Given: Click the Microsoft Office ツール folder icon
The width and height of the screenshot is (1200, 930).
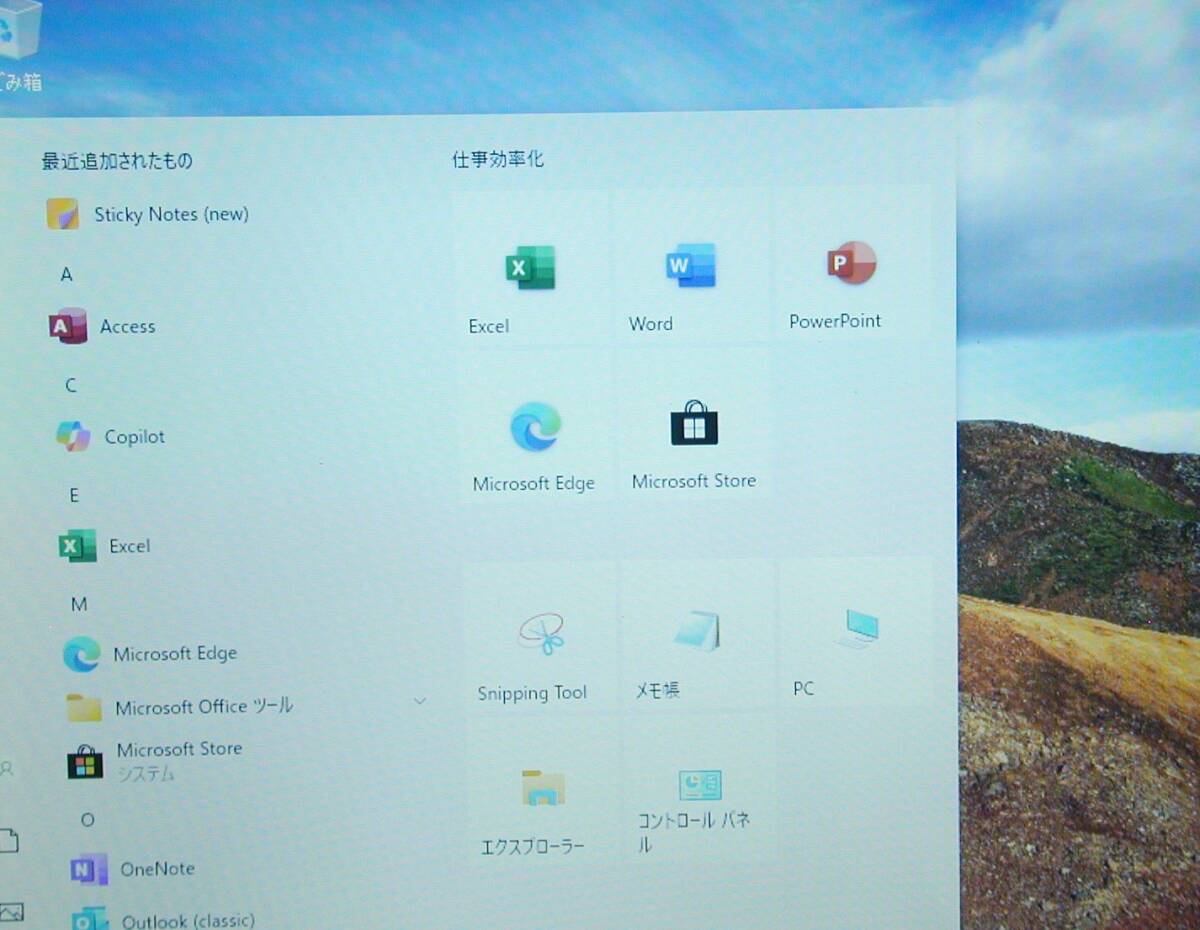Looking at the screenshot, I should [84, 708].
